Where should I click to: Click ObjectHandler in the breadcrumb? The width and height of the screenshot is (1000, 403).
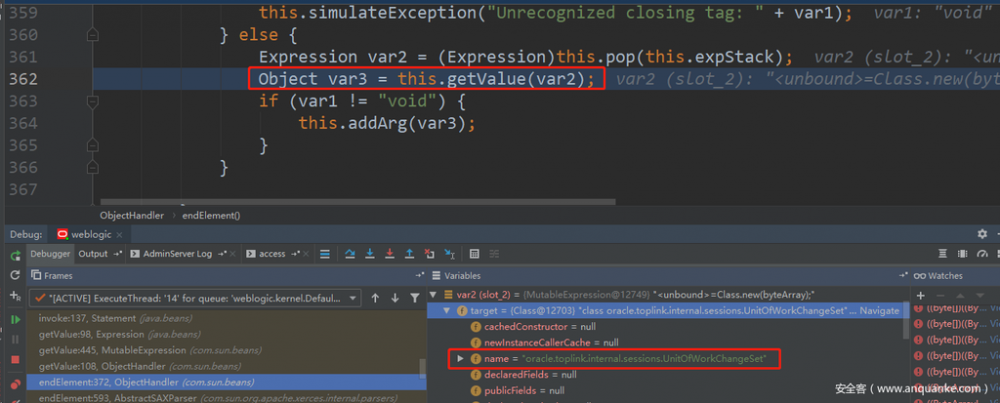click(131, 216)
